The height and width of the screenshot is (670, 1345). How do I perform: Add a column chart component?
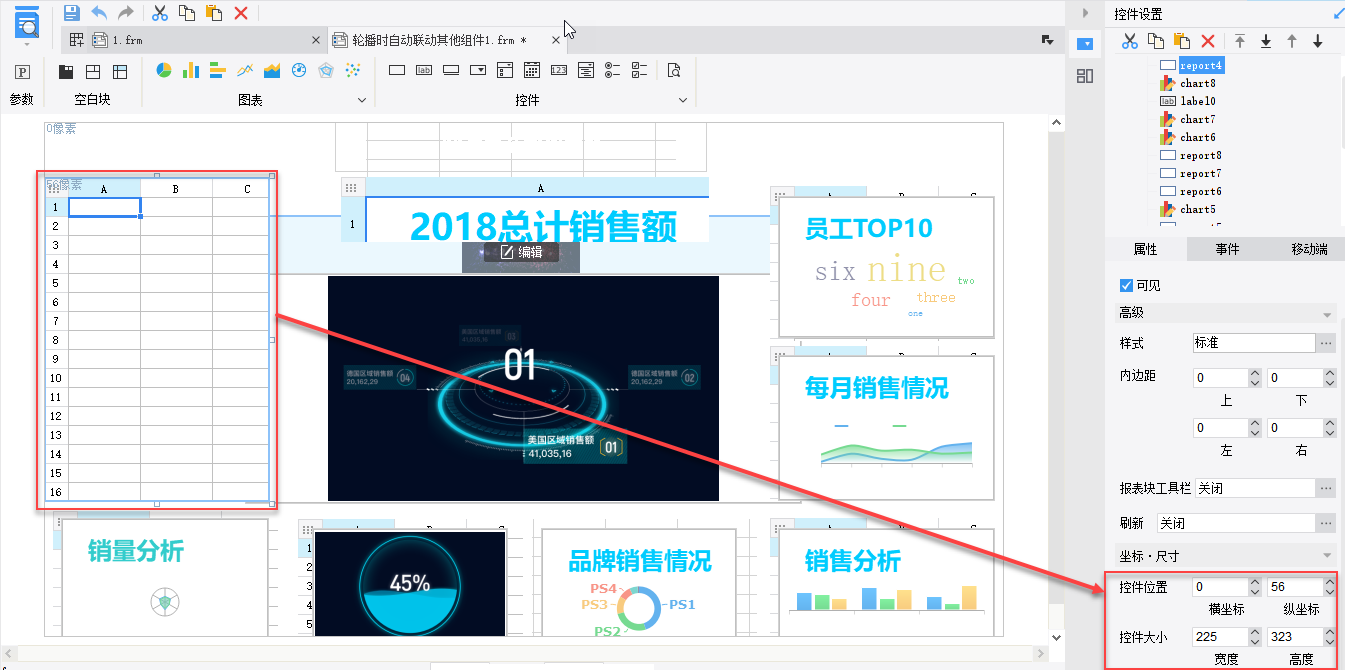[x=191, y=70]
